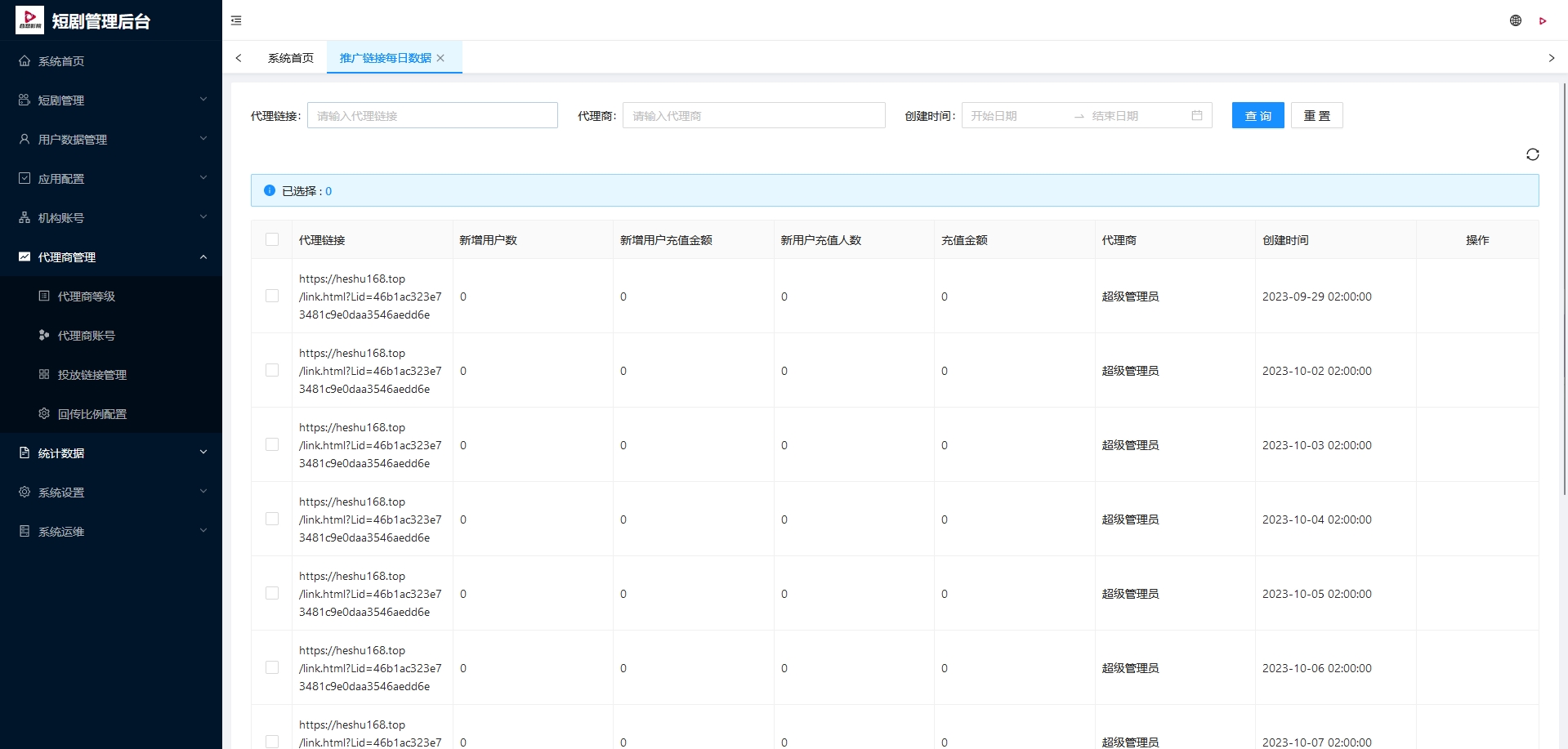Click the 回传比例配置 gear icon
This screenshot has width=1568, height=749.
pos(44,413)
